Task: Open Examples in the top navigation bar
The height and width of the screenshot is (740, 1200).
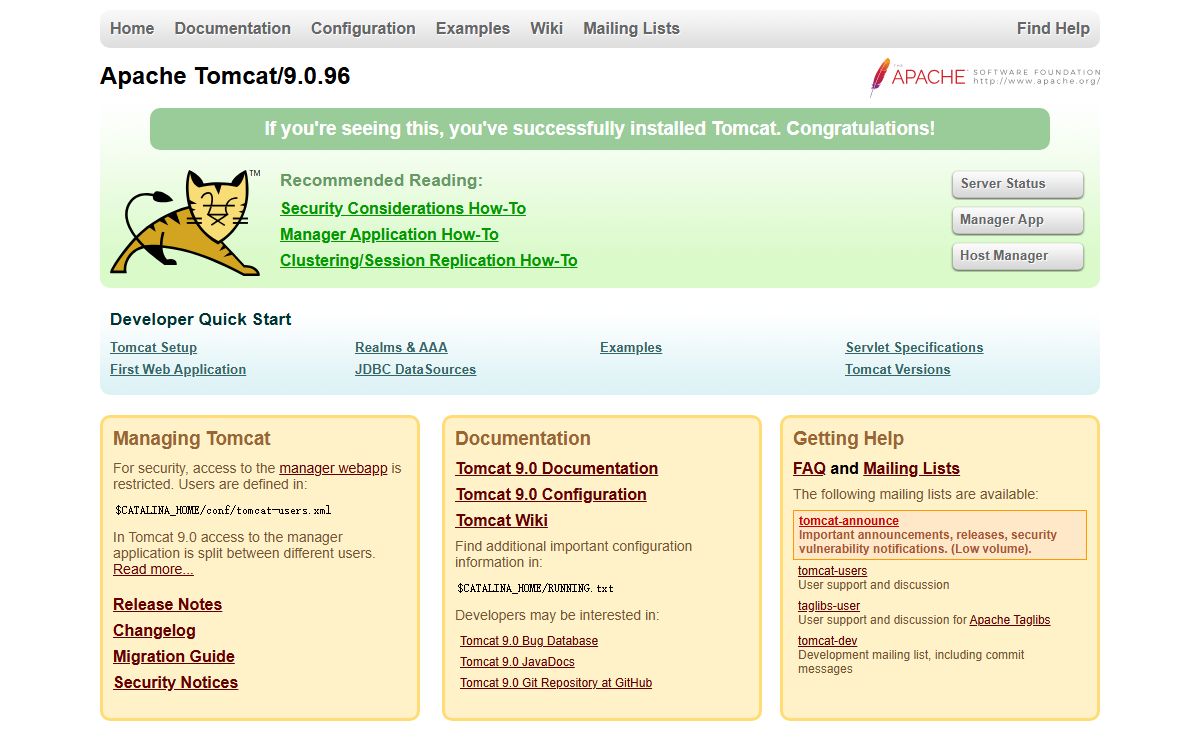Action: 473,28
